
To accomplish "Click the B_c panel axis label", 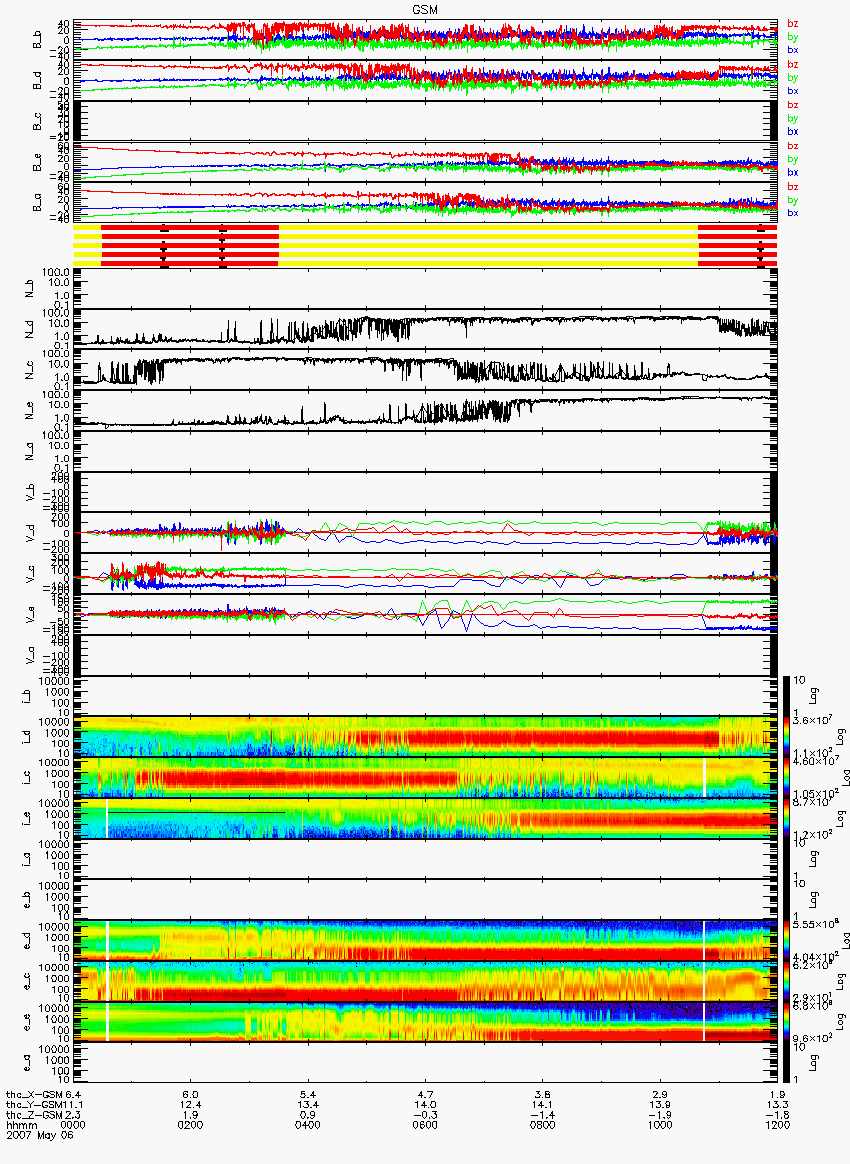I will (36, 121).
